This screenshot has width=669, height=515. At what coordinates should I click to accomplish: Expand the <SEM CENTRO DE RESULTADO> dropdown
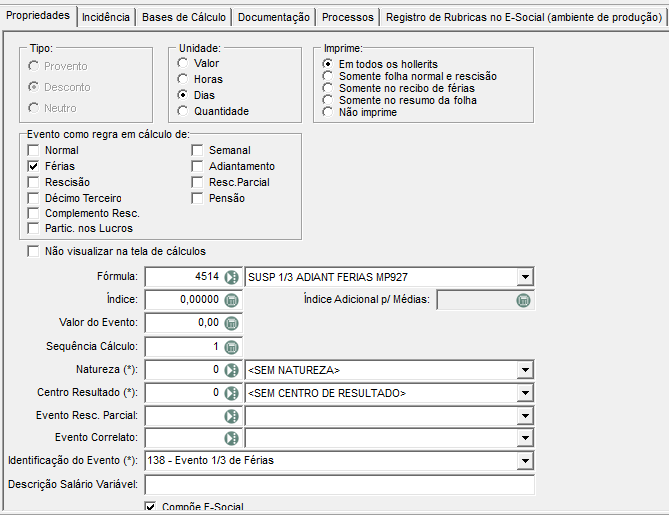pyautogui.click(x=525, y=393)
